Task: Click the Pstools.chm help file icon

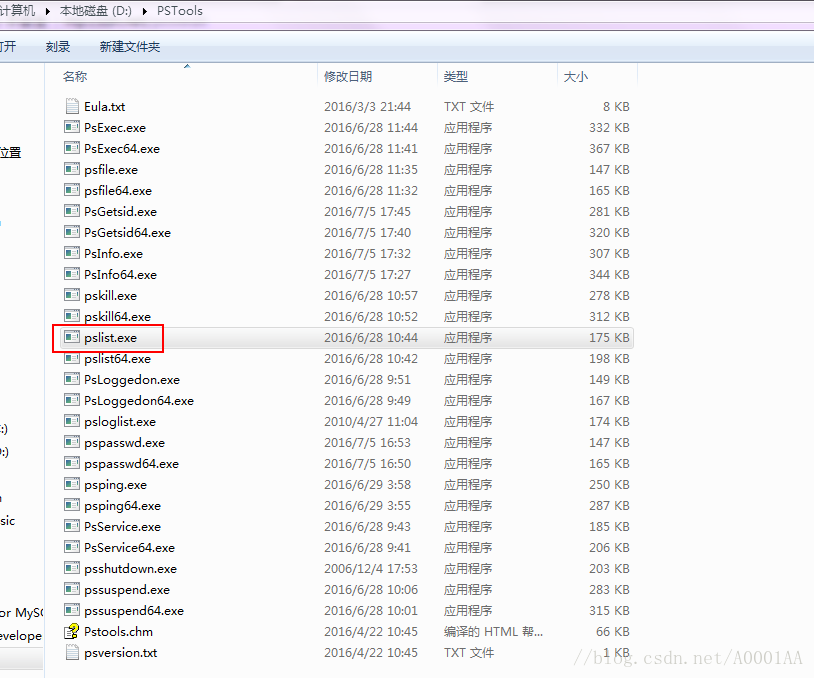Action: point(72,631)
